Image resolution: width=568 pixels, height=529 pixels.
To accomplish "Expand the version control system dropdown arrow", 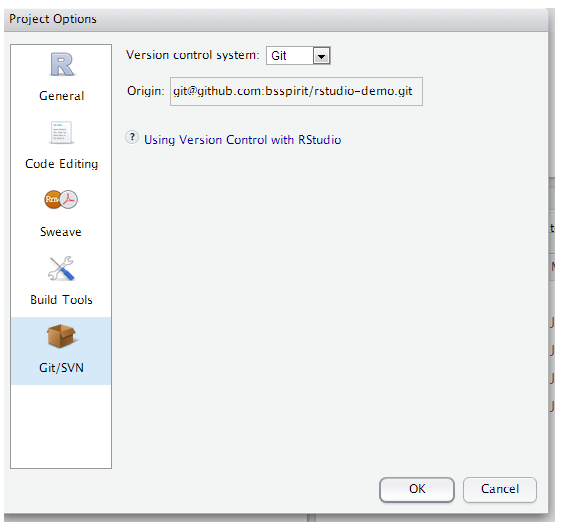I will 321,56.
